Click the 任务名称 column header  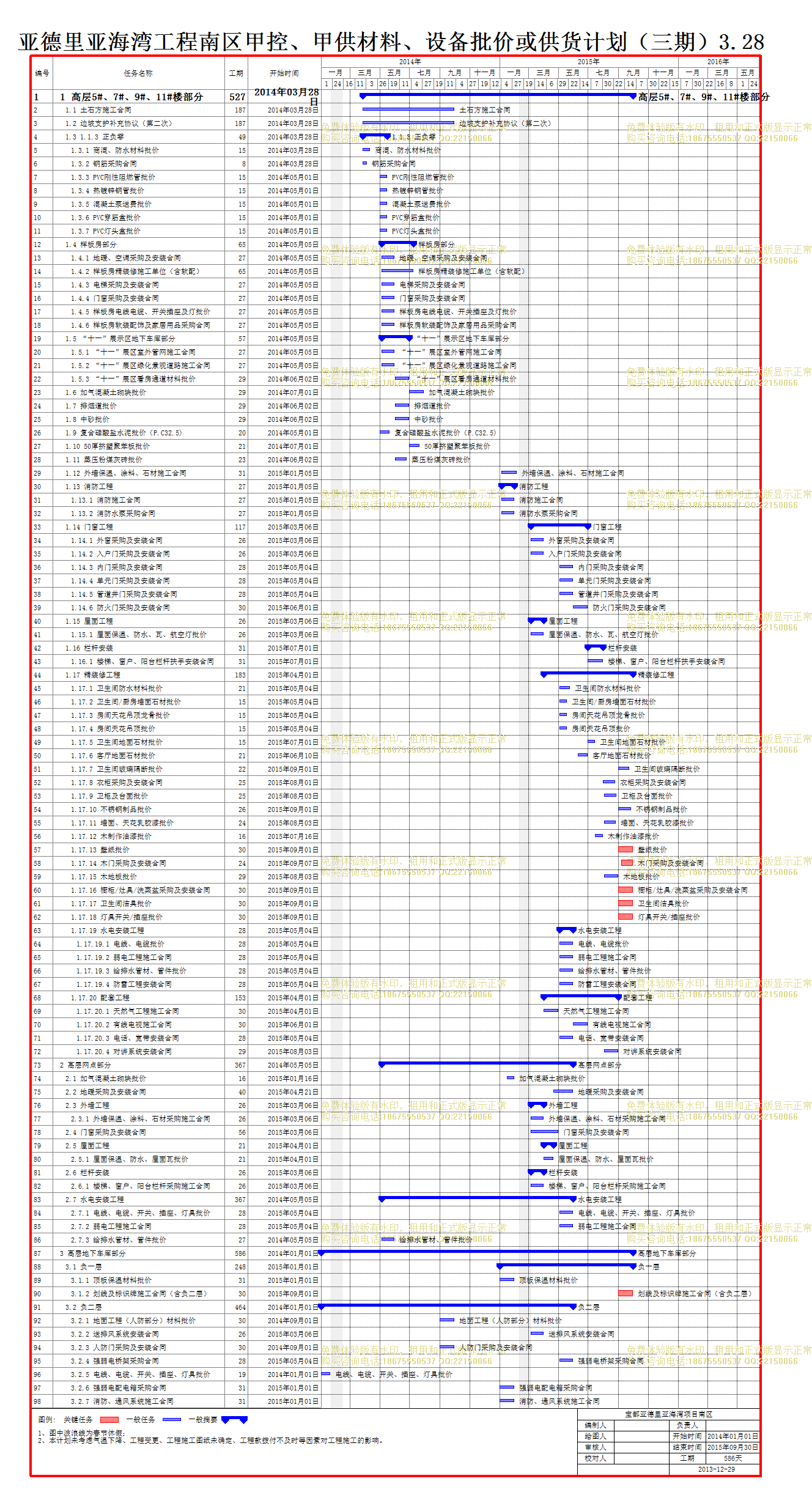pyautogui.click(x=138, y=73)
